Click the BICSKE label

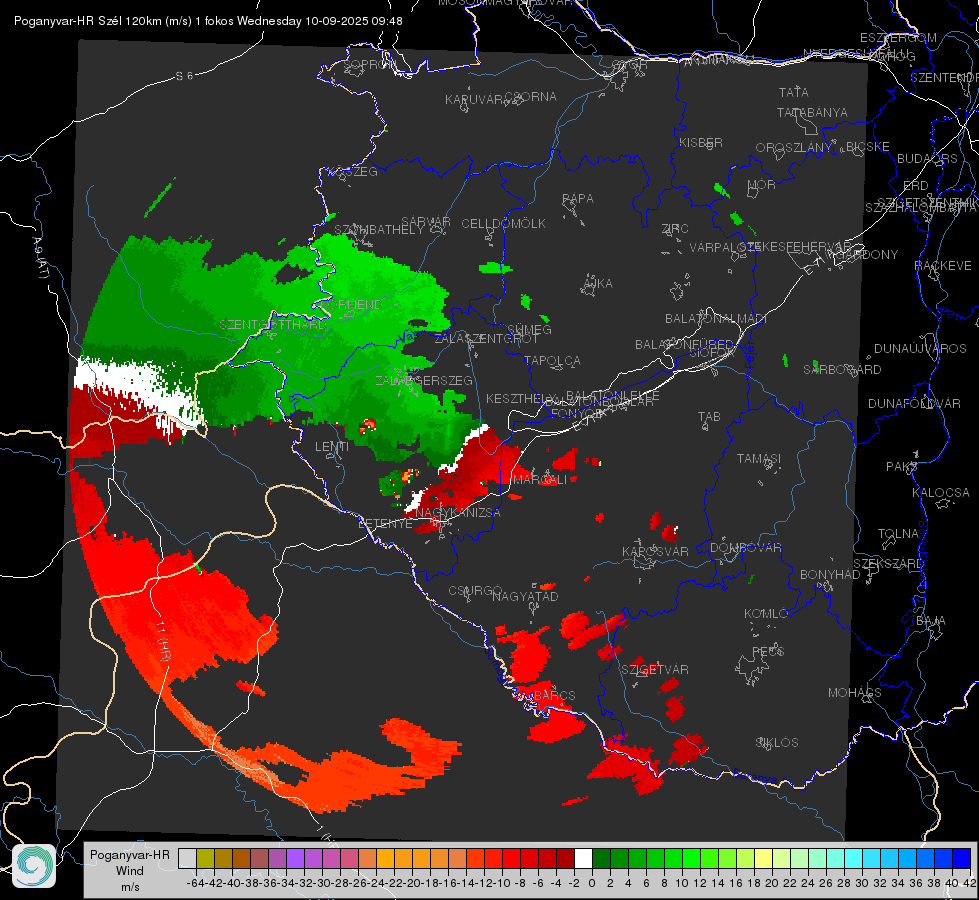(868, 147)
